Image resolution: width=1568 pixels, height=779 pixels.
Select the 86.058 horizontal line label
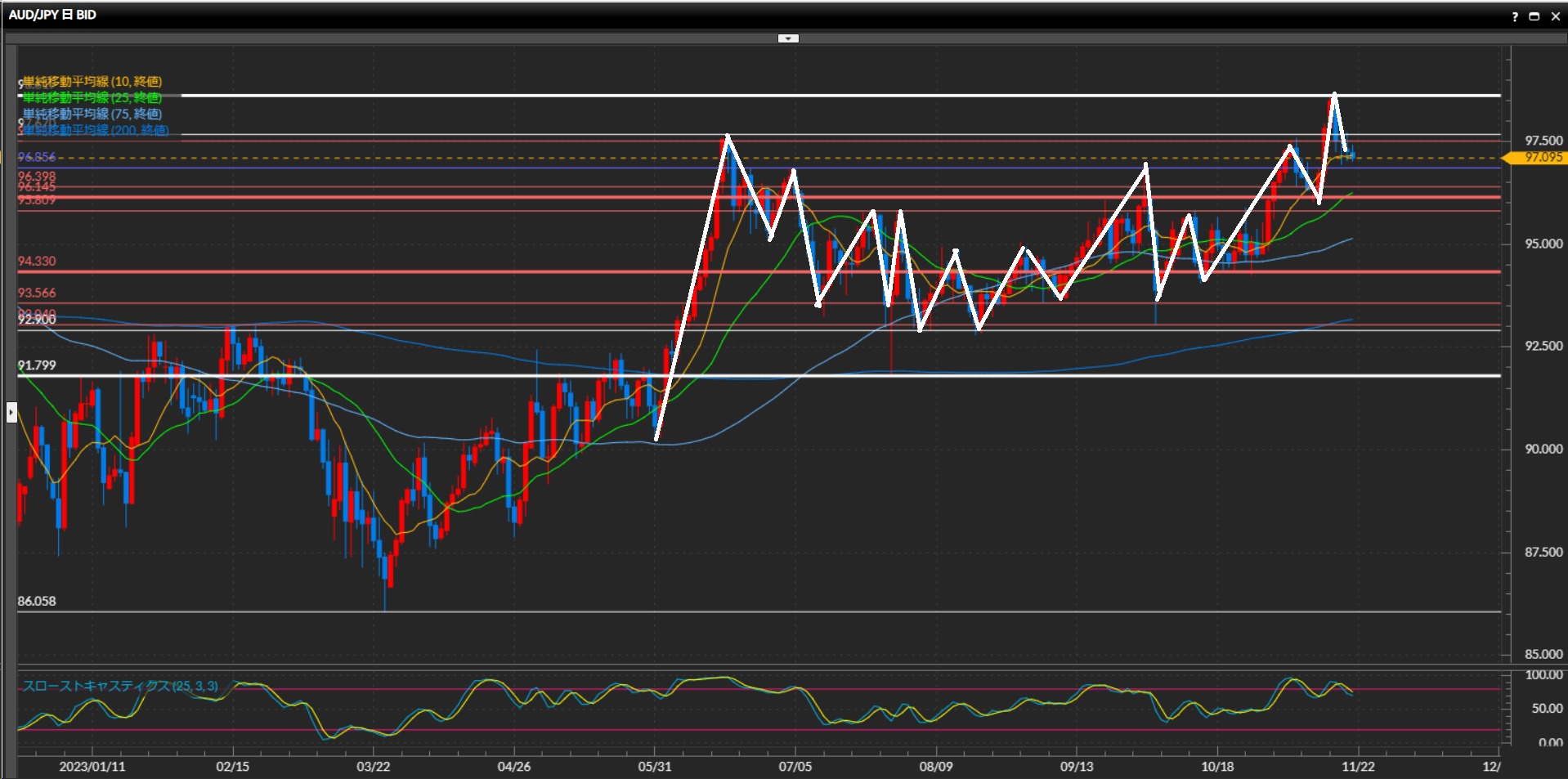coord(37,602)
